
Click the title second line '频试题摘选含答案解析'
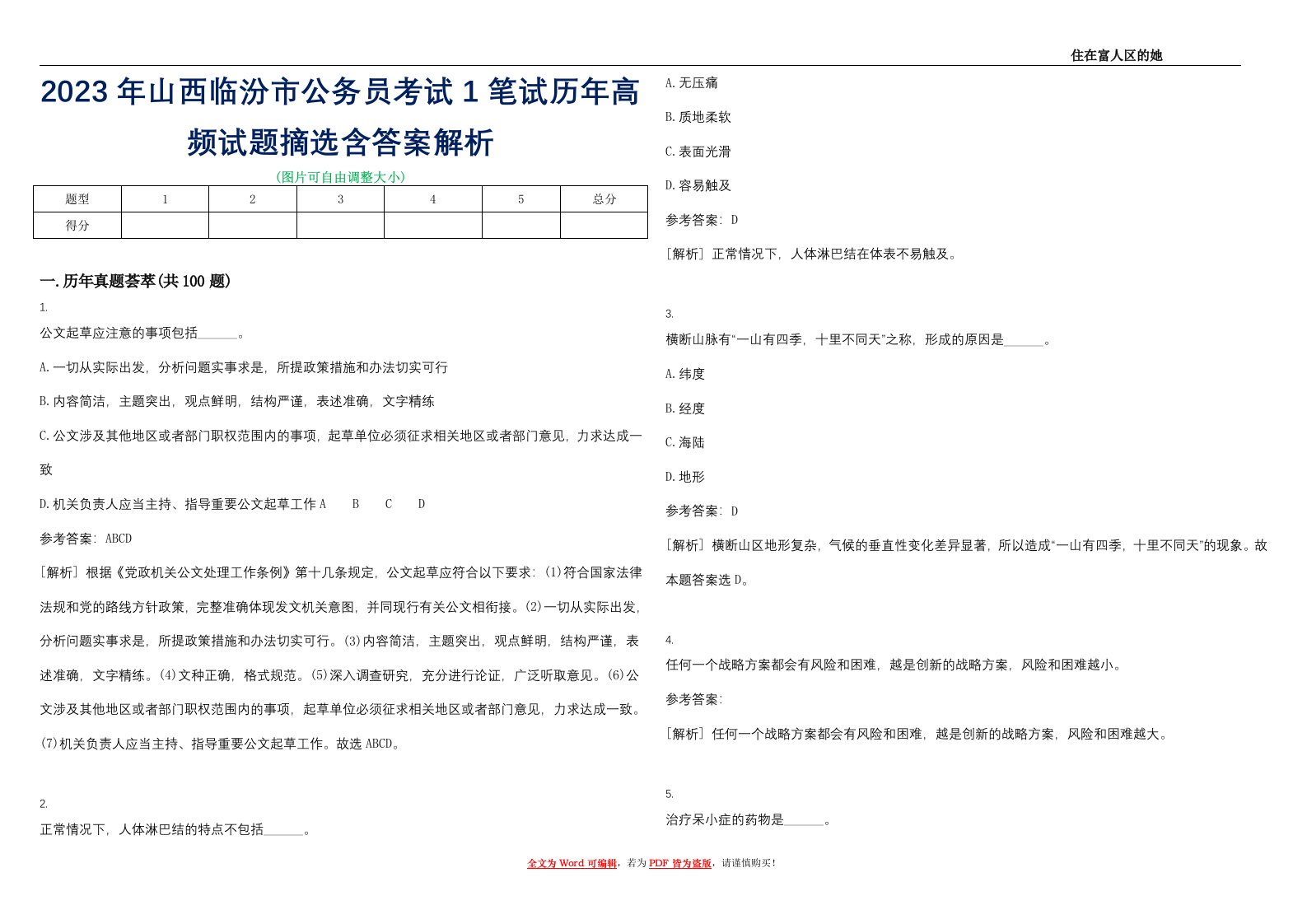340,142
